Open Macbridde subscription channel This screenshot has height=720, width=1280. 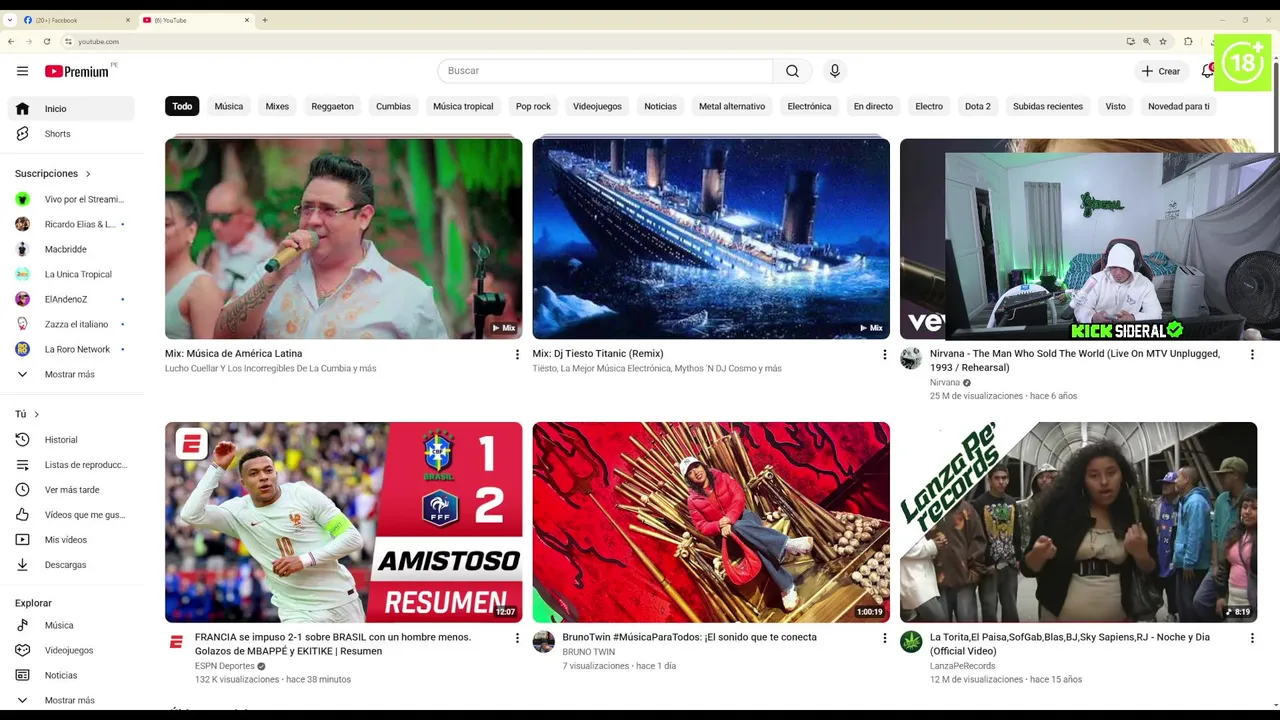pyautogui.click(x=70, y=249)
